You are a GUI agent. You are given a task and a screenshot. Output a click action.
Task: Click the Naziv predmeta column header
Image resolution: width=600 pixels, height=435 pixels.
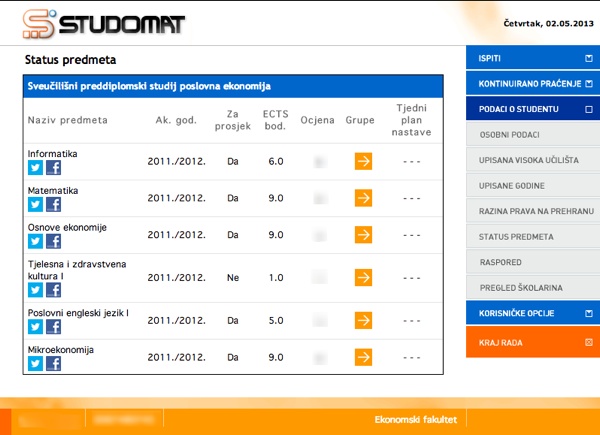pos(67,120)
